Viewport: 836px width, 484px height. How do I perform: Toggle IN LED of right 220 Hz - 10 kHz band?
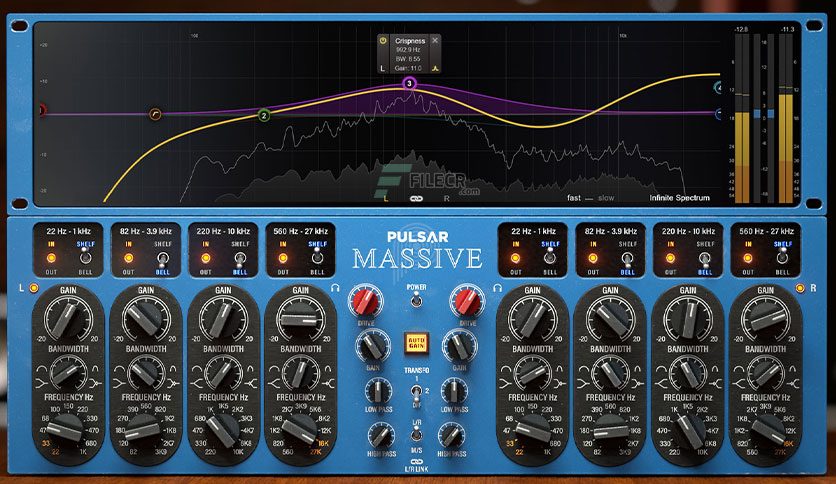(x=671, y=258)
